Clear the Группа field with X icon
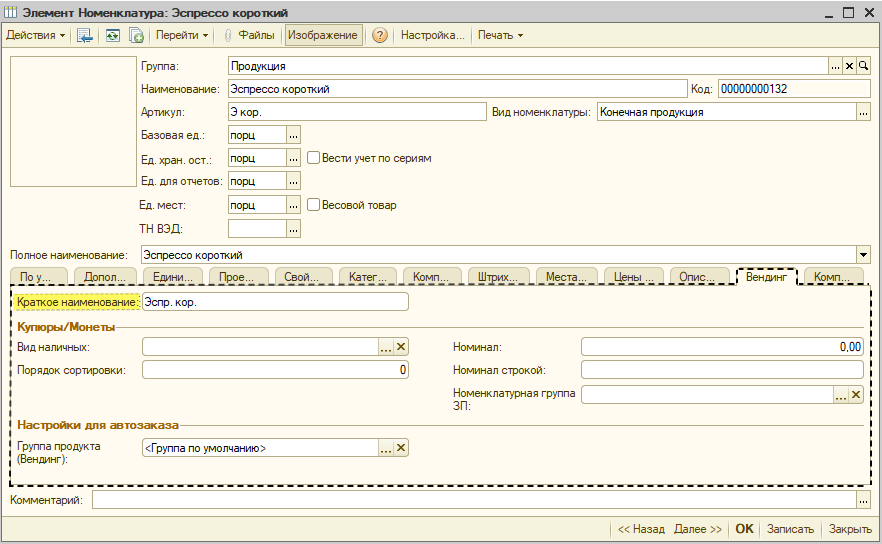 849,66
